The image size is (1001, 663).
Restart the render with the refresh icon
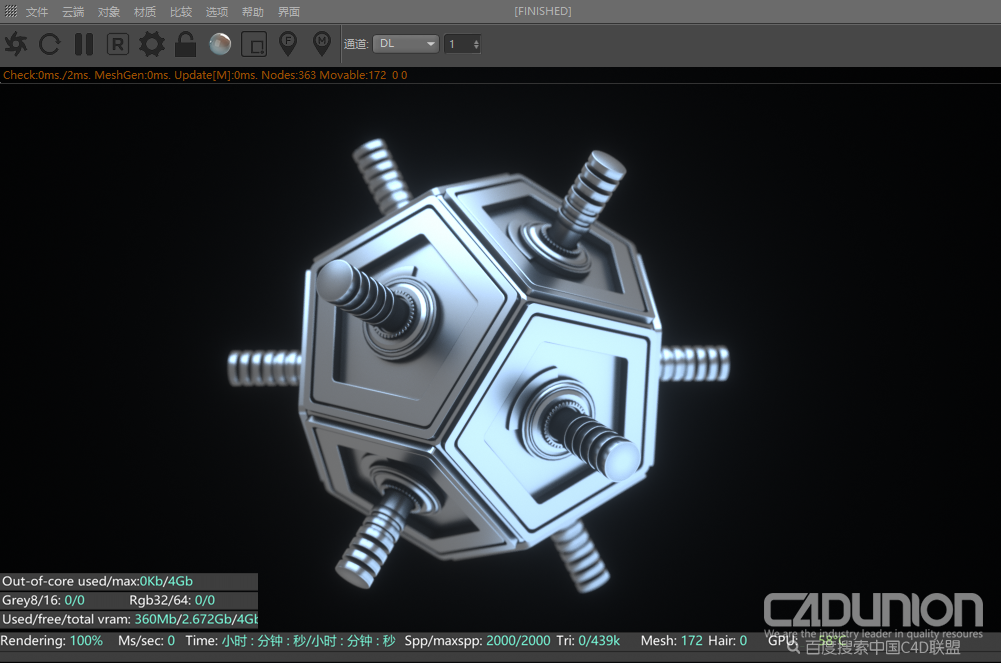click(49, 44)
